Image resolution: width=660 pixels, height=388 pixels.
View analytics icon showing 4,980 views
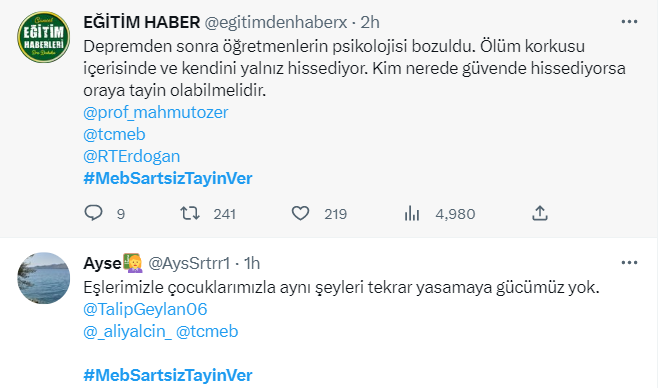412,213
